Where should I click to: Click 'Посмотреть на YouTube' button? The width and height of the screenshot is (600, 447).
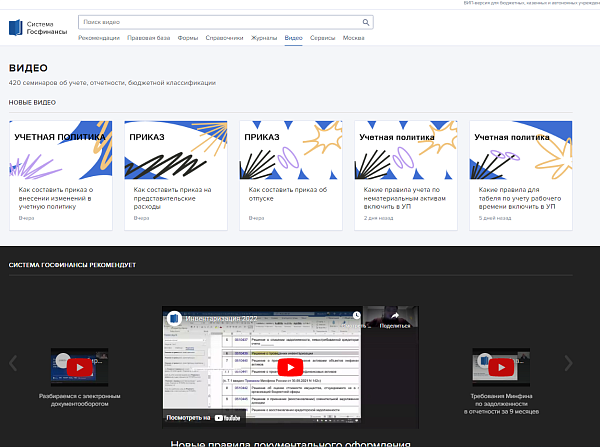(204, 417)
